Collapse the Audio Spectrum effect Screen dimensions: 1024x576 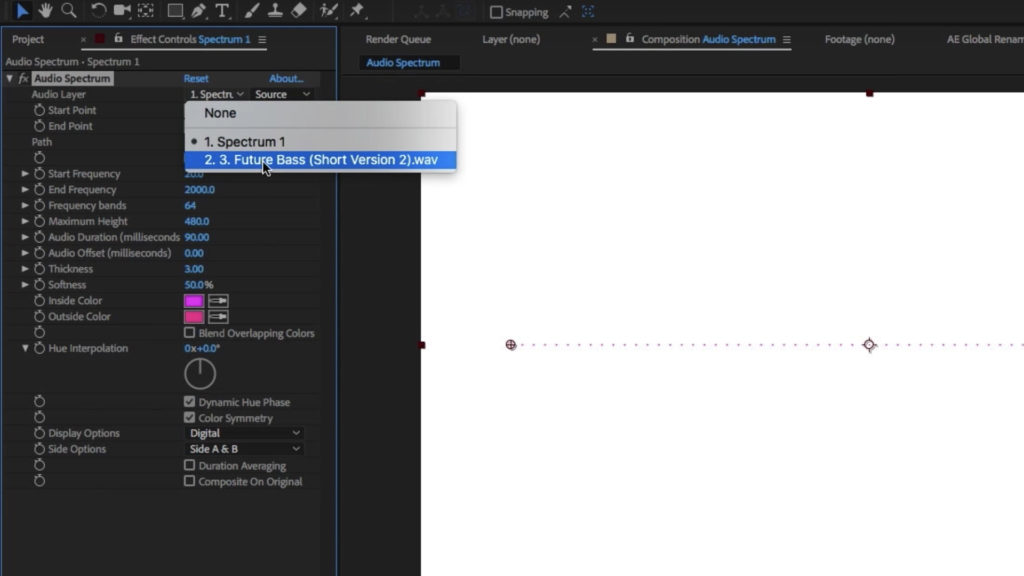click(10, 78)
